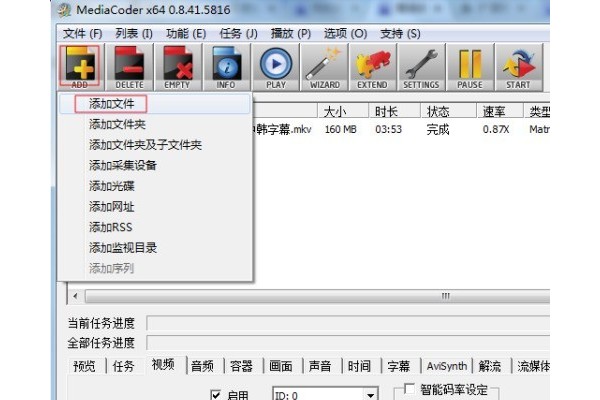Click the PLAY toolbar icon
Viewport: 600px width, 400px height.
tap(276, 67)
